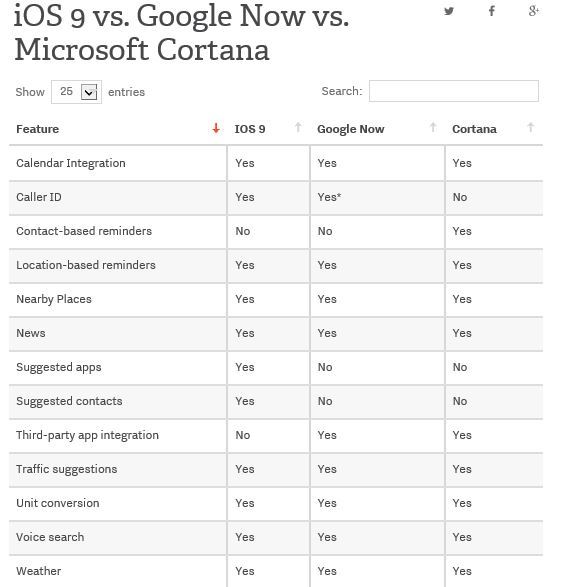Click the Contact-based reminders feature cell
The height and width of the screenshot is (587, 575).
tap(118, 231)
